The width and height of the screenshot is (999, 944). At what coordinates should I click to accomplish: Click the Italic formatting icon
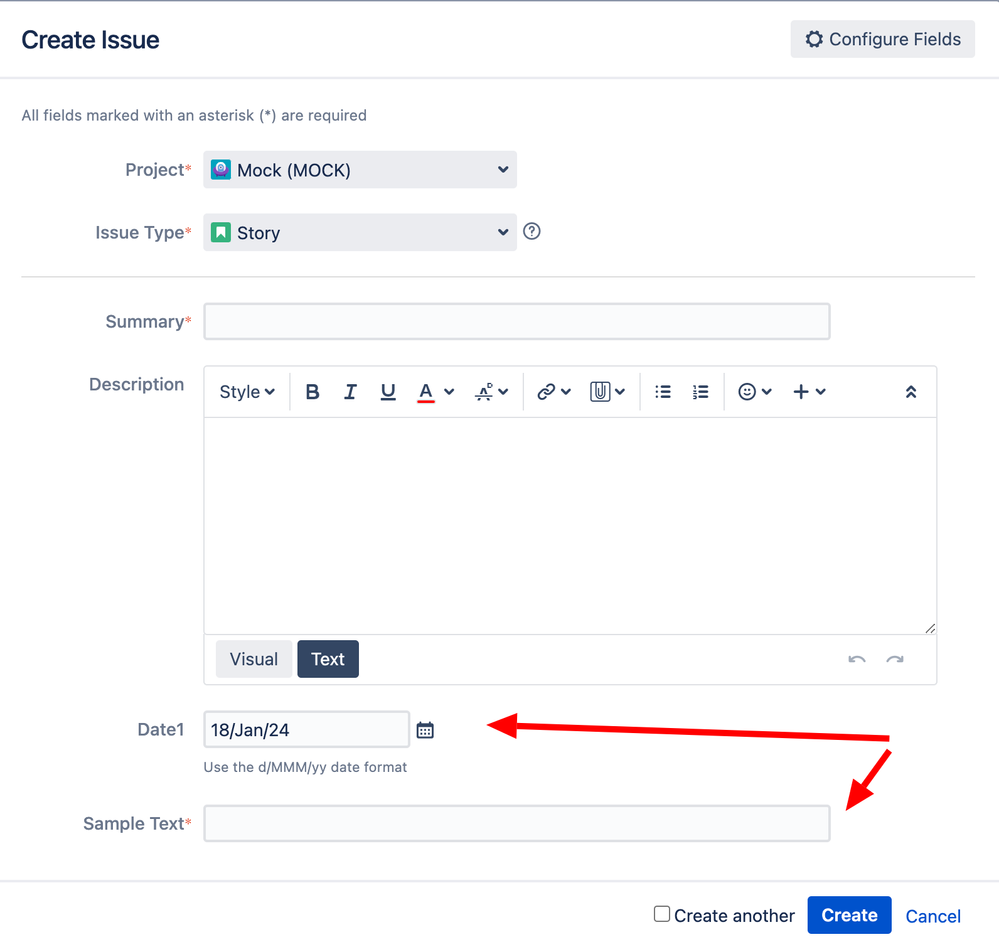[350, 392]
